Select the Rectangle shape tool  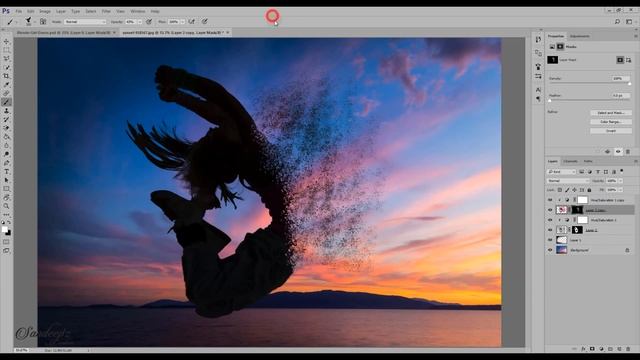[x=6, y=189]
